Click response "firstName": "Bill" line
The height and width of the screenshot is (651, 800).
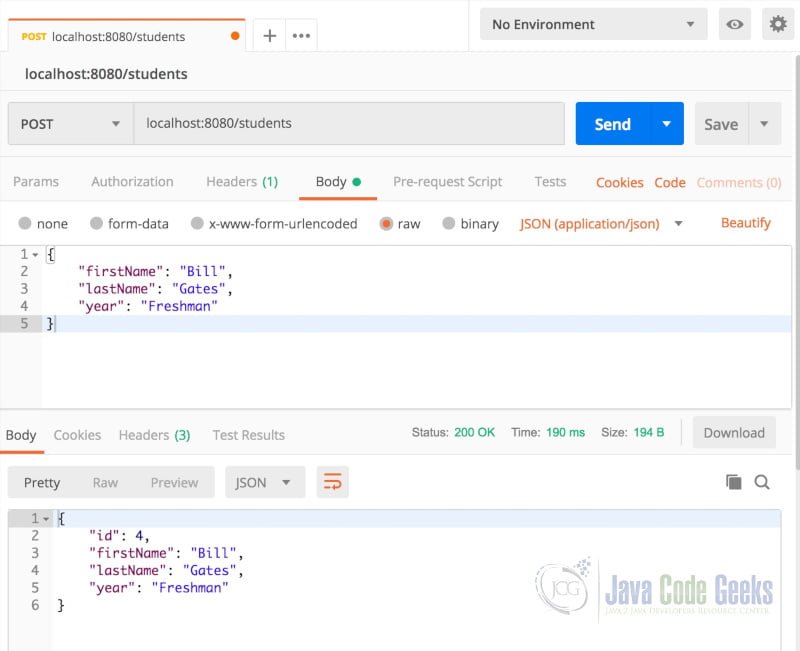coord(166,553)
